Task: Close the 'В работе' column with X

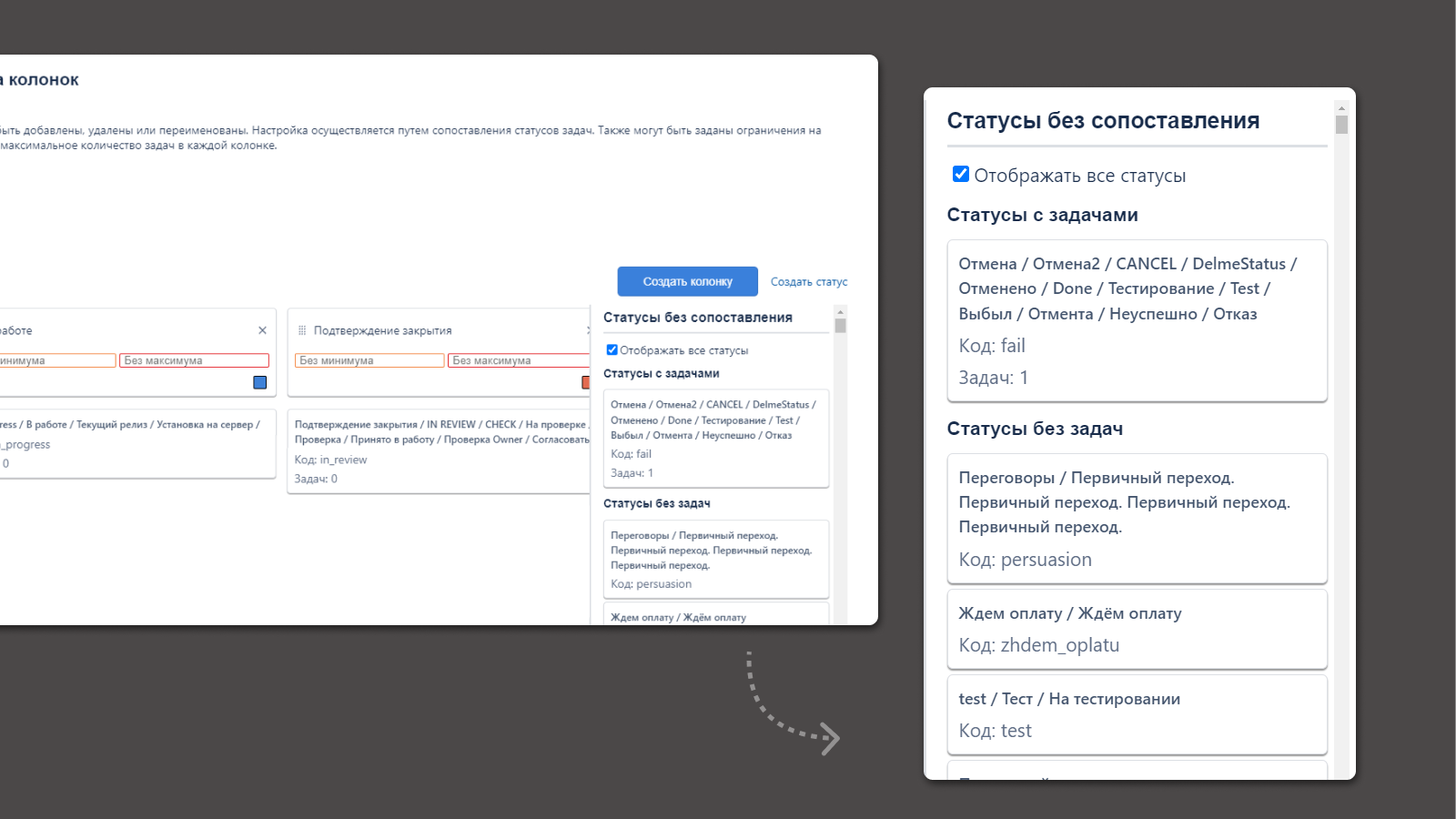Action: point(262,330)
